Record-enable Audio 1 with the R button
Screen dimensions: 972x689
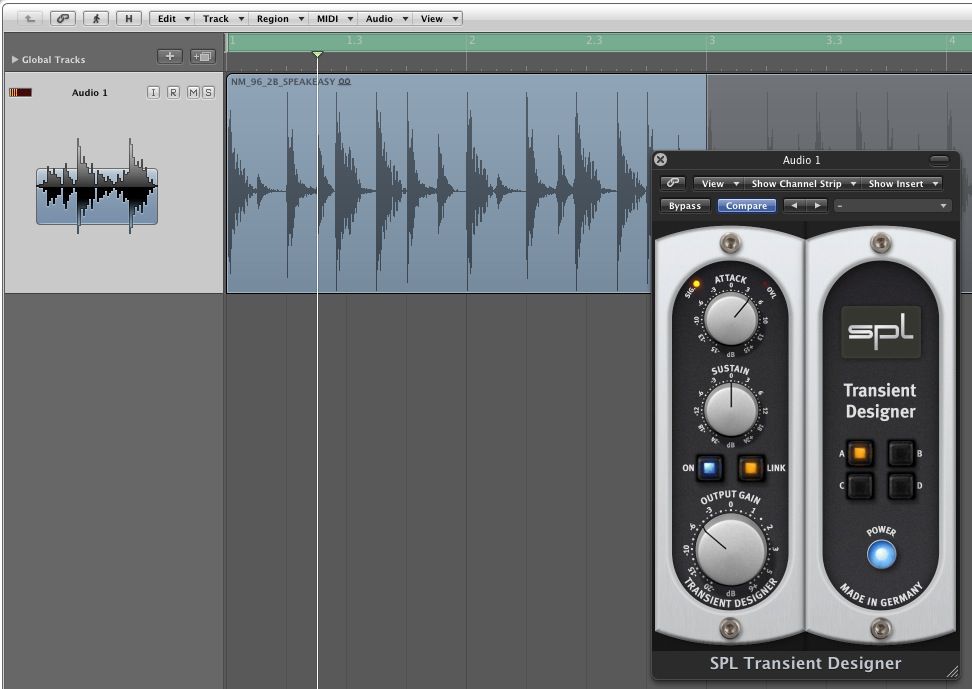click(x=173, y=92)
